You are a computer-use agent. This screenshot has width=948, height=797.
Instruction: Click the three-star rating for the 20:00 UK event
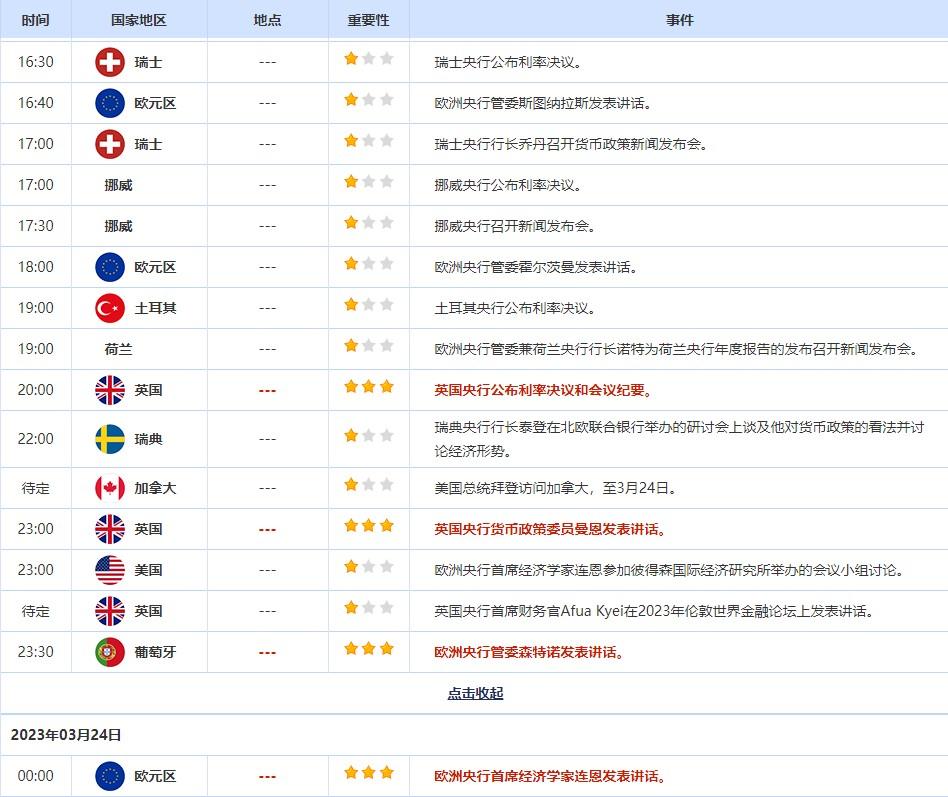click(x=368, y=388)
